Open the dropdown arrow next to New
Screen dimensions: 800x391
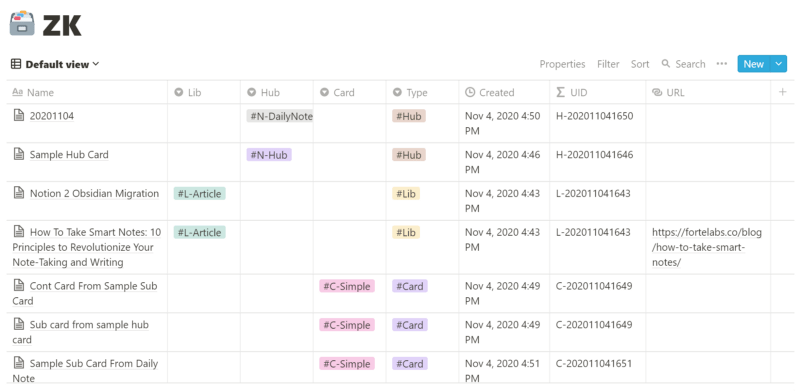point(778,64)
